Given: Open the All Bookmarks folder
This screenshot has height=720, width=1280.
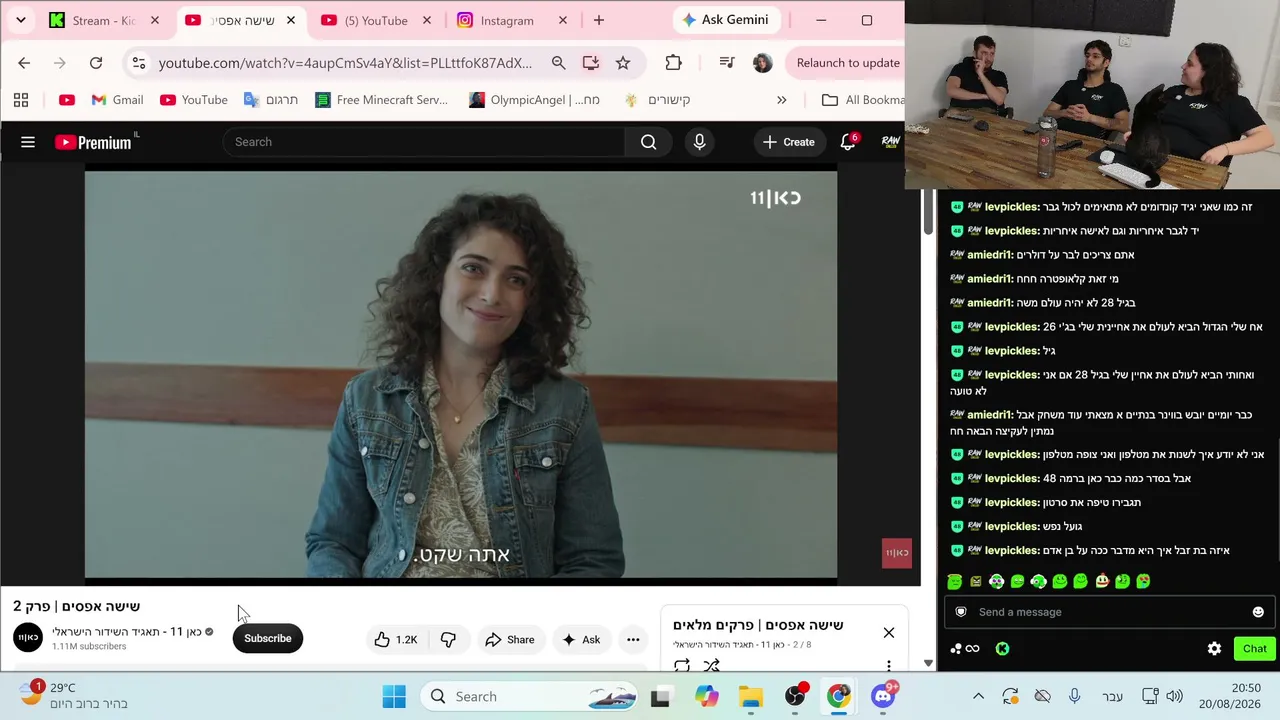Looking at the screenshot, I should coord(862,100).
